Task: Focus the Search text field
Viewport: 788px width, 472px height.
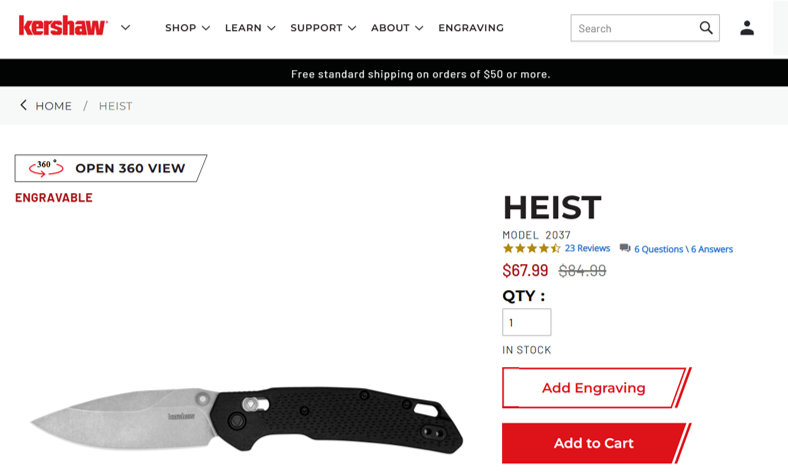Action: [x=636, y=28]
